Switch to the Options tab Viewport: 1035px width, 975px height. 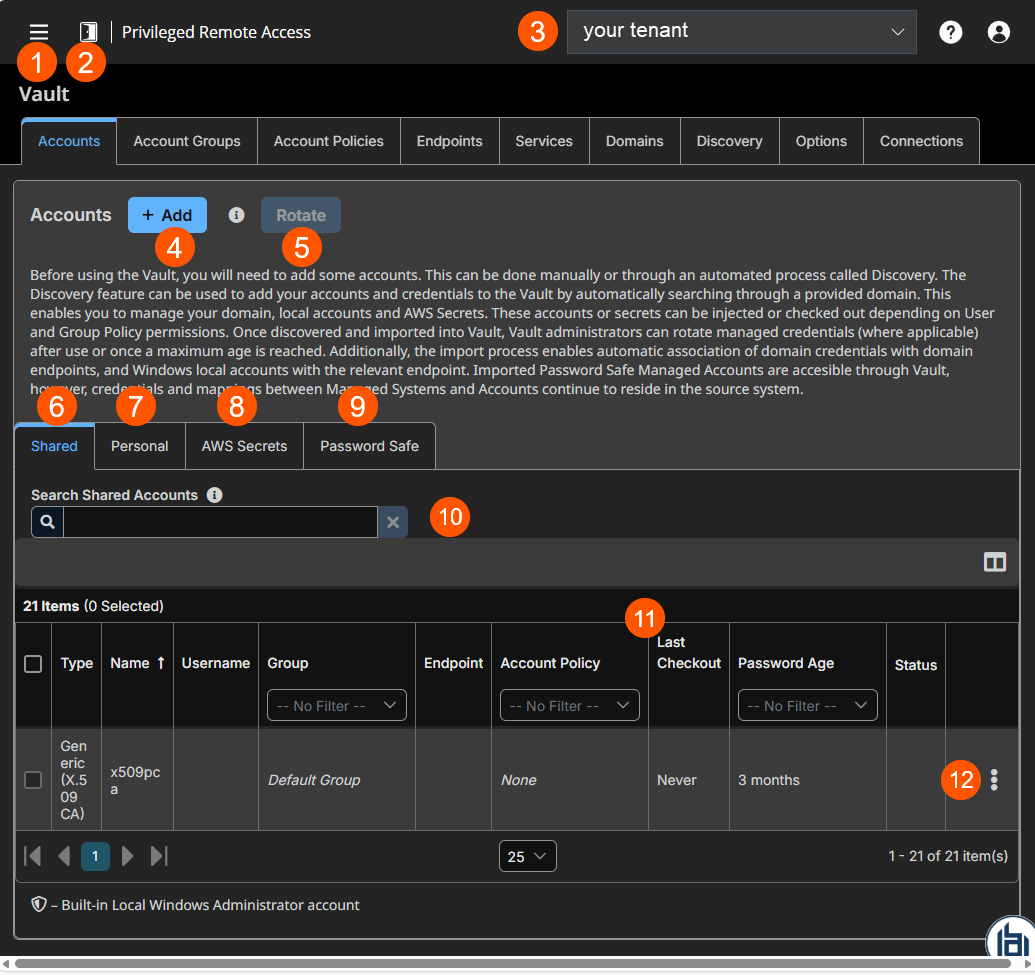click(821, 141)
